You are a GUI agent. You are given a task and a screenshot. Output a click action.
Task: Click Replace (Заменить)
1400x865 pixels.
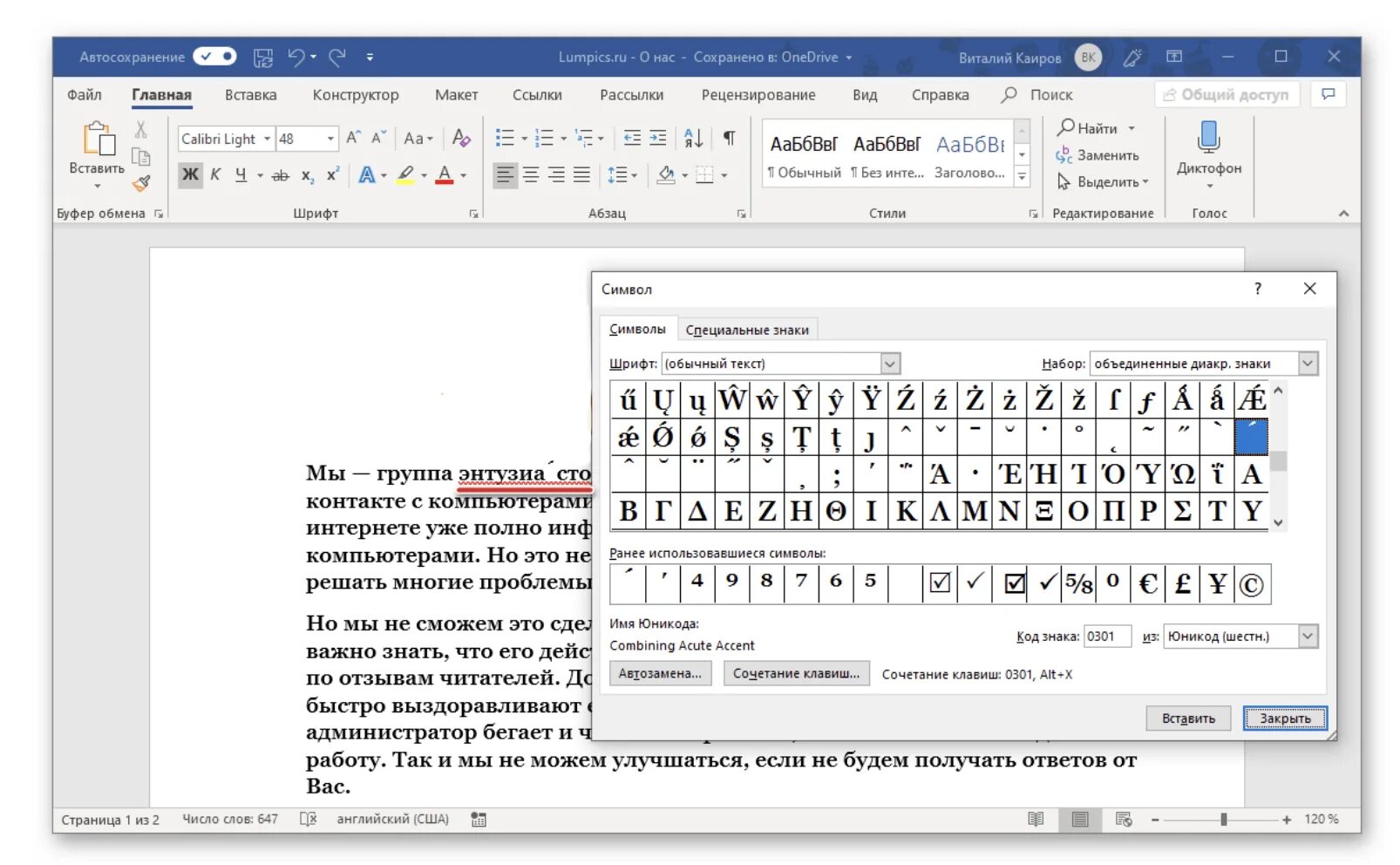coord(1098,155)
